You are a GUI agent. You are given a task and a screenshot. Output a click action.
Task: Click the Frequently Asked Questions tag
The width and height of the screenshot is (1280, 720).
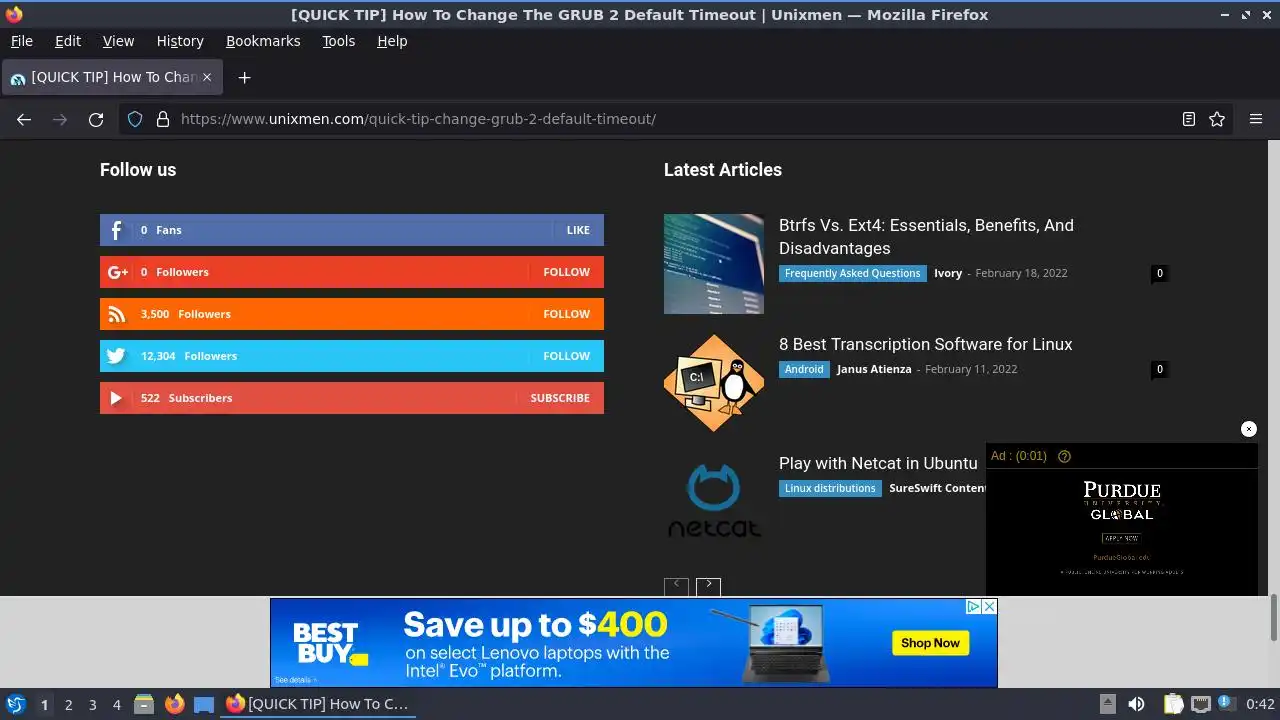pos(852,273)
